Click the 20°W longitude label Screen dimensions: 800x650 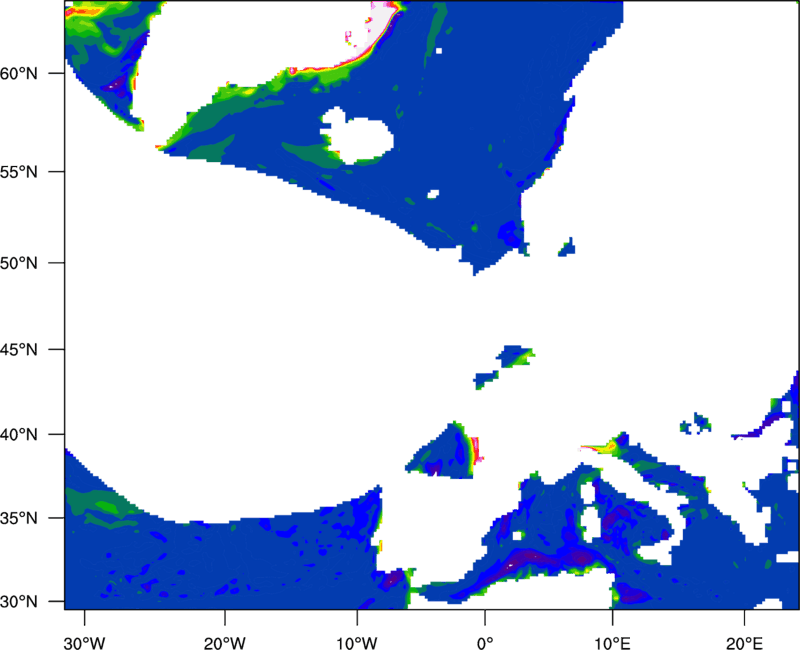(x=225, y=643)
